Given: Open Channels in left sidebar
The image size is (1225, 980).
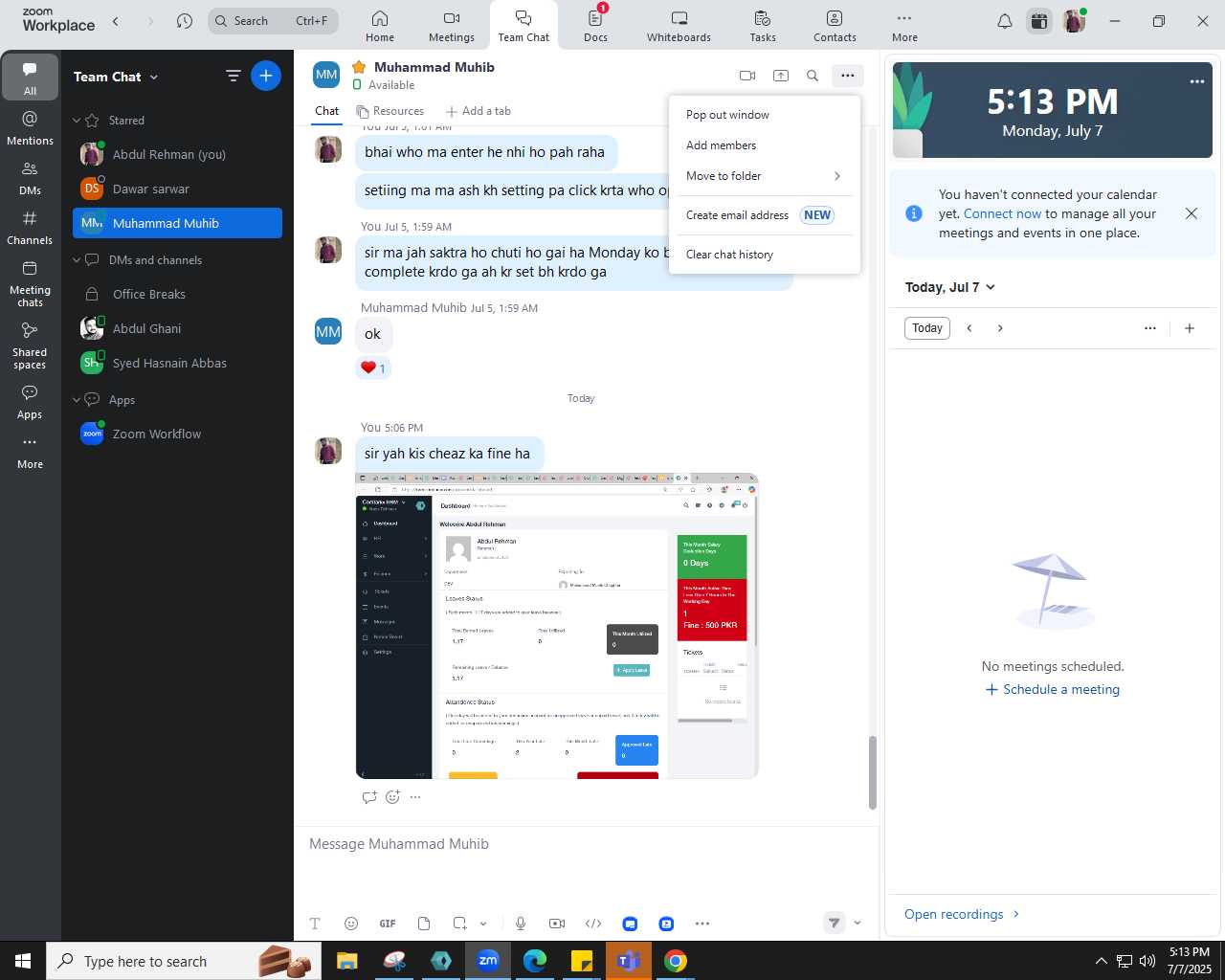Looking at the screenshot, I should coord(31,228).
